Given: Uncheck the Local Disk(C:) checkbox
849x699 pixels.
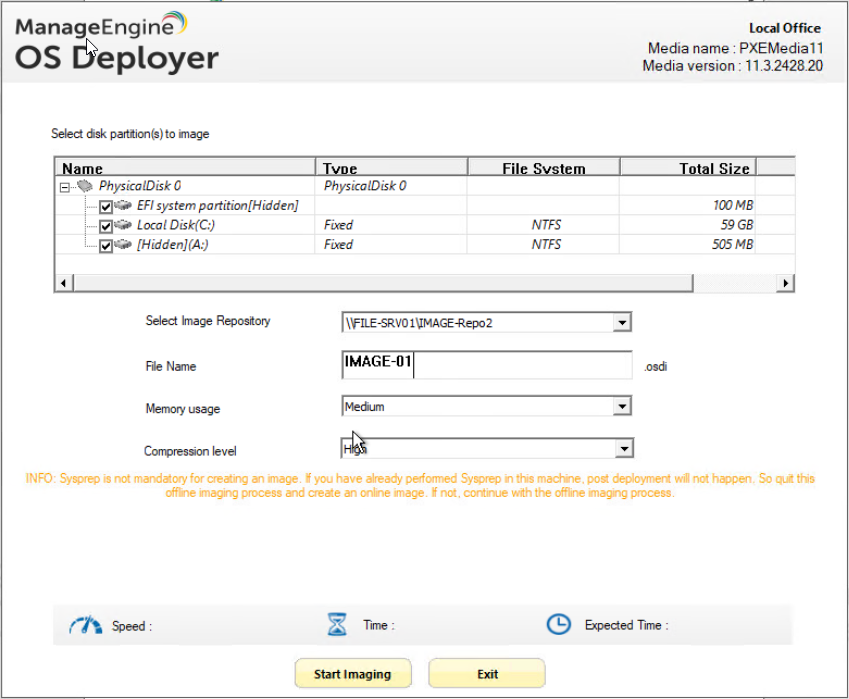Looking at the screenshot, I should click(x=106, y=225).
